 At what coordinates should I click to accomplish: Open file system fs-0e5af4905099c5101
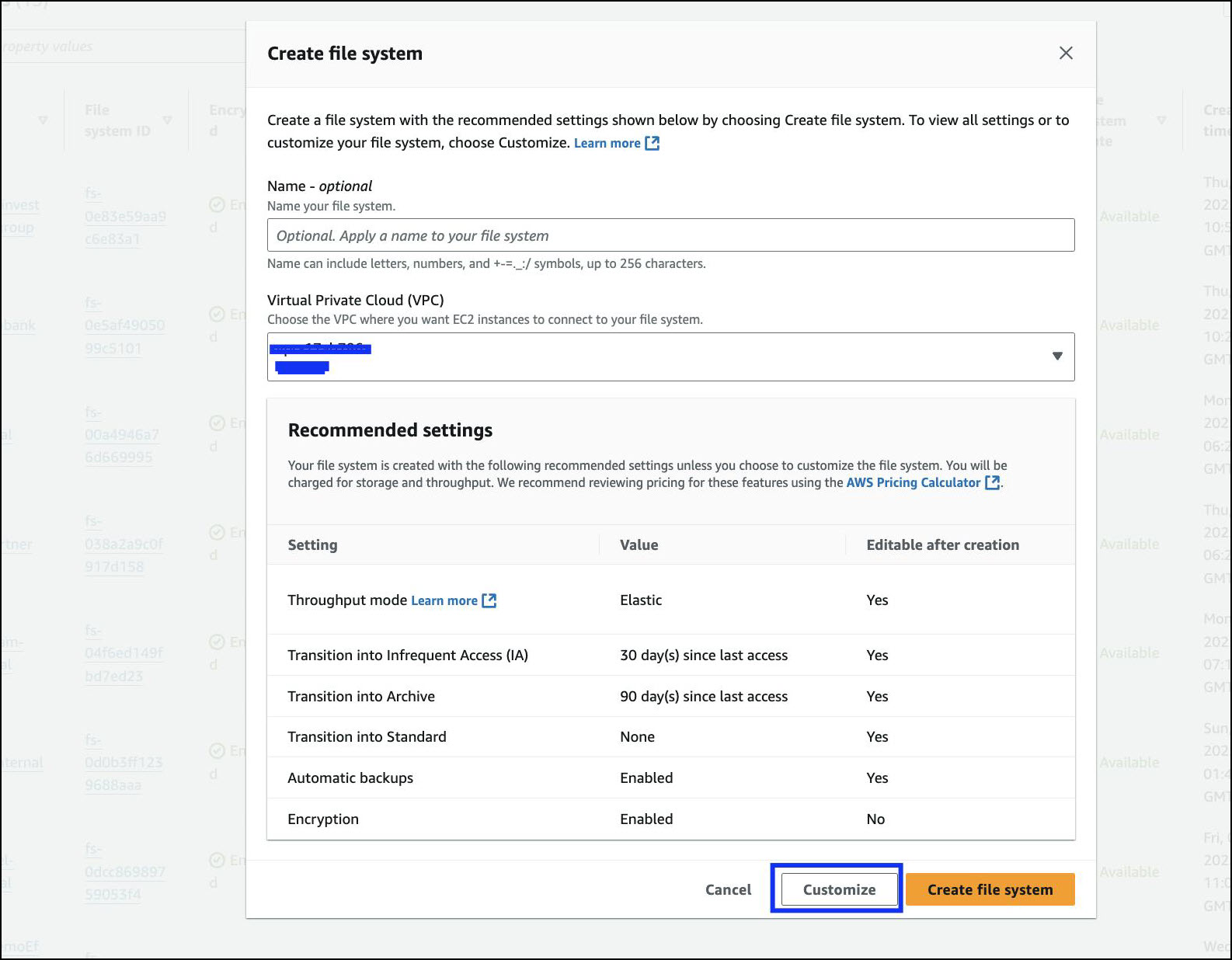coord(124,325)
